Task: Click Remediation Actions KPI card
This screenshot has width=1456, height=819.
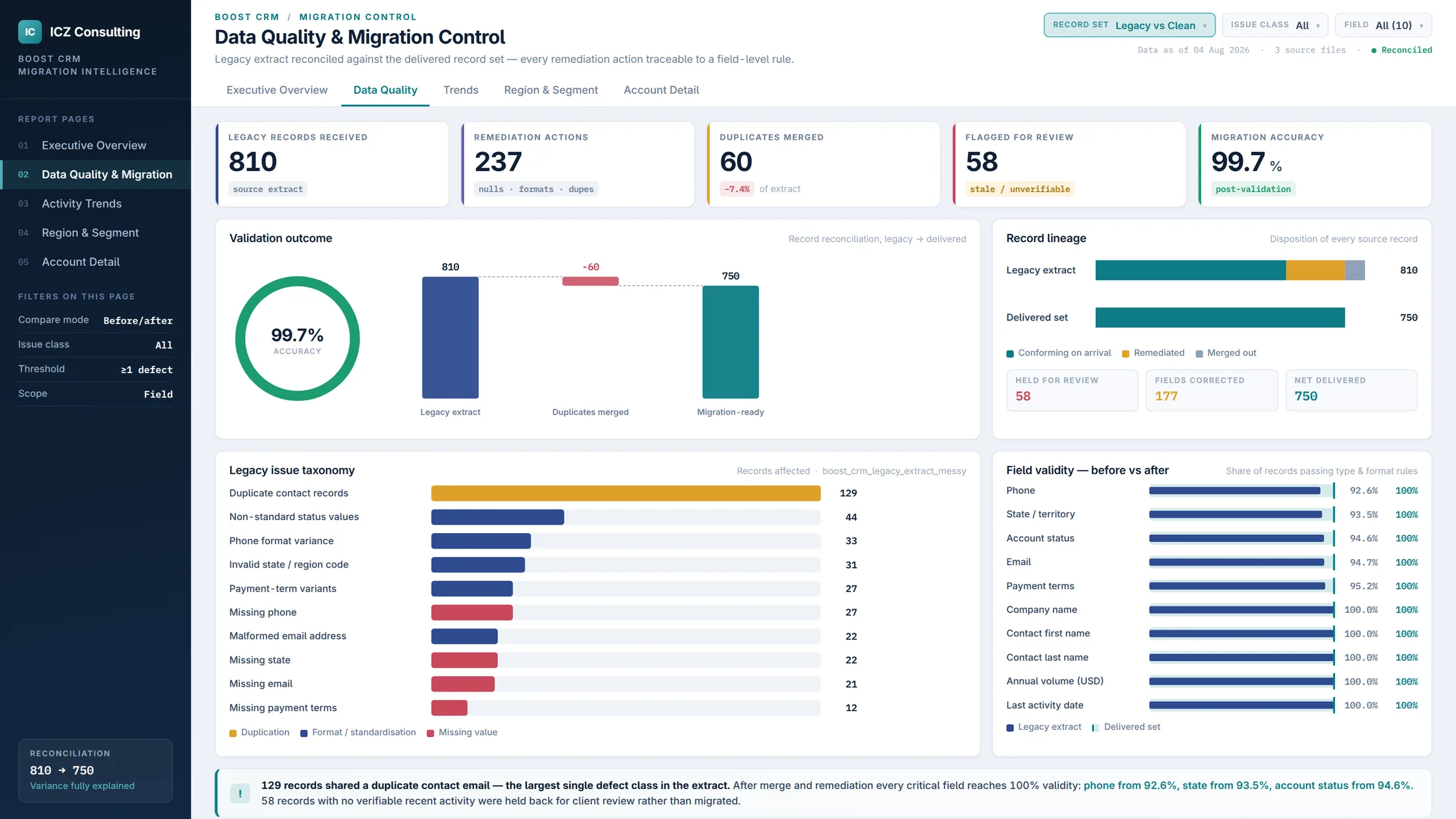Action: tap(578, 164)
